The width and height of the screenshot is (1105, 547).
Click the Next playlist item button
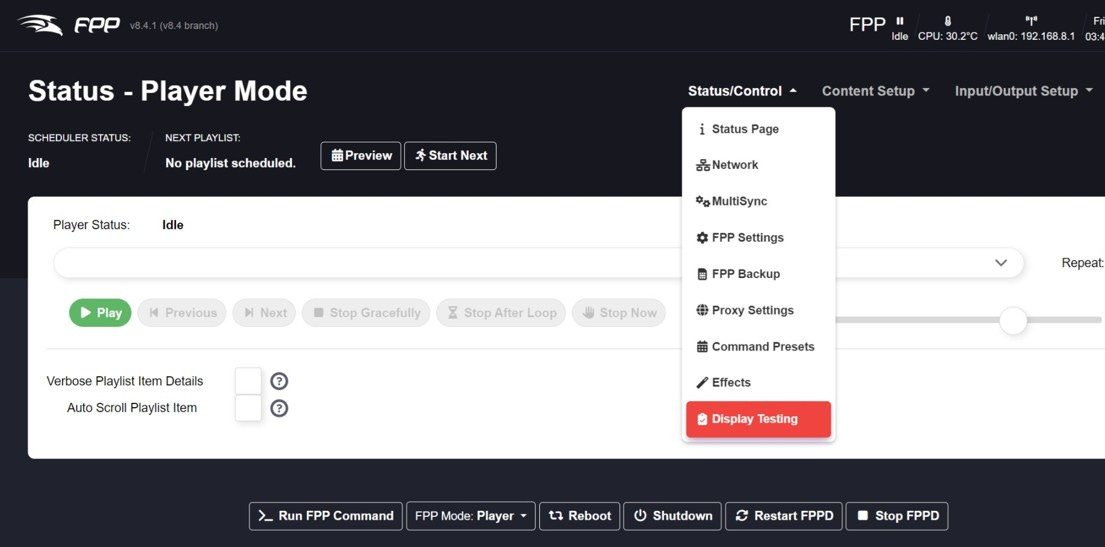pyautogui.click(x=264, y=313)
